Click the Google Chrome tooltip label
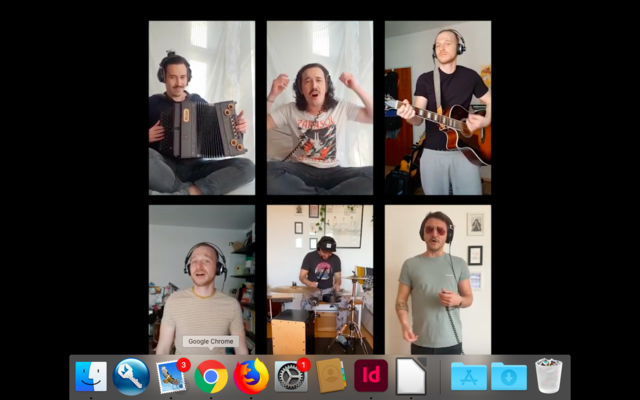Viewport: 640px width, 400px height. (211, 342)
